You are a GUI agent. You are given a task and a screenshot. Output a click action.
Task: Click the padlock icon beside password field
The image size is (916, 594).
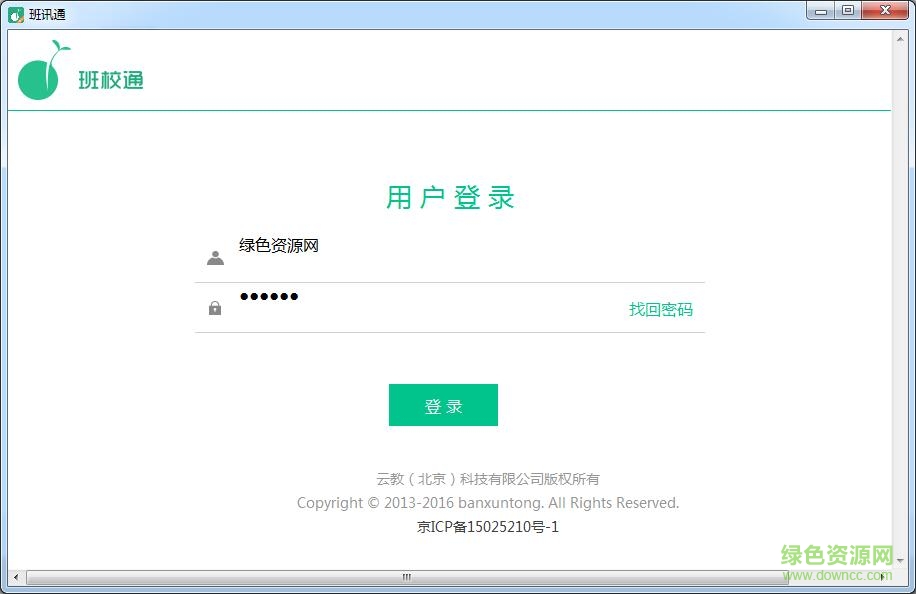(215, 308)
